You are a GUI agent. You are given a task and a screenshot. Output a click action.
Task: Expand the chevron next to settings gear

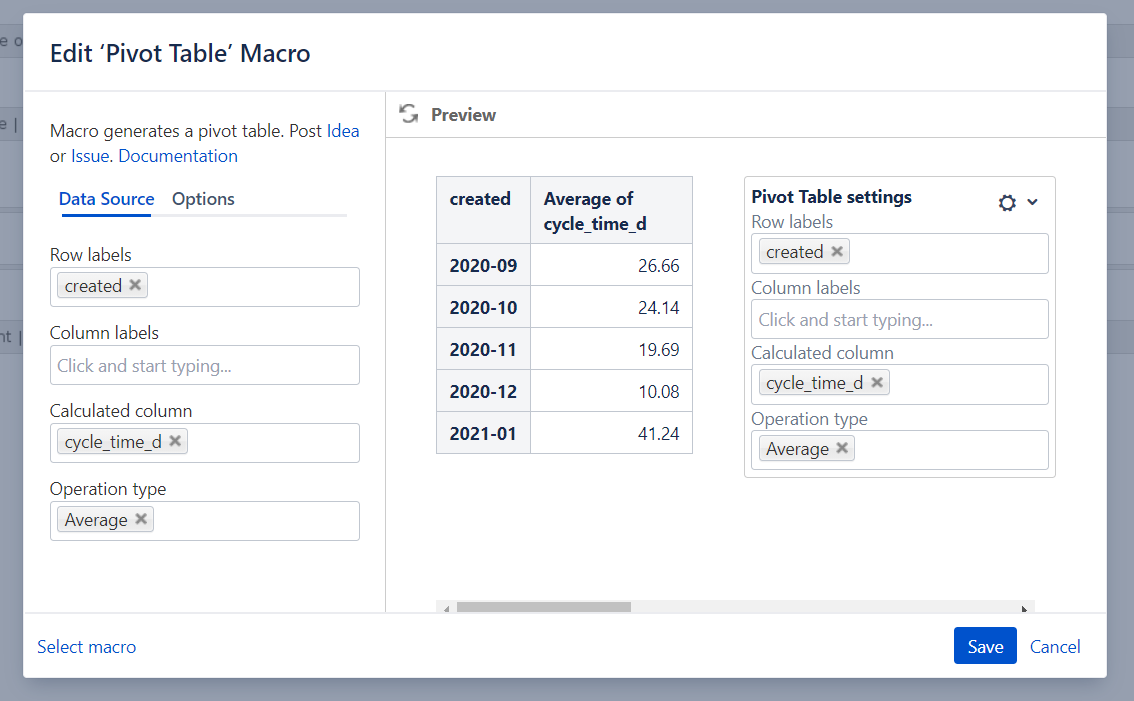(1032, 202)
